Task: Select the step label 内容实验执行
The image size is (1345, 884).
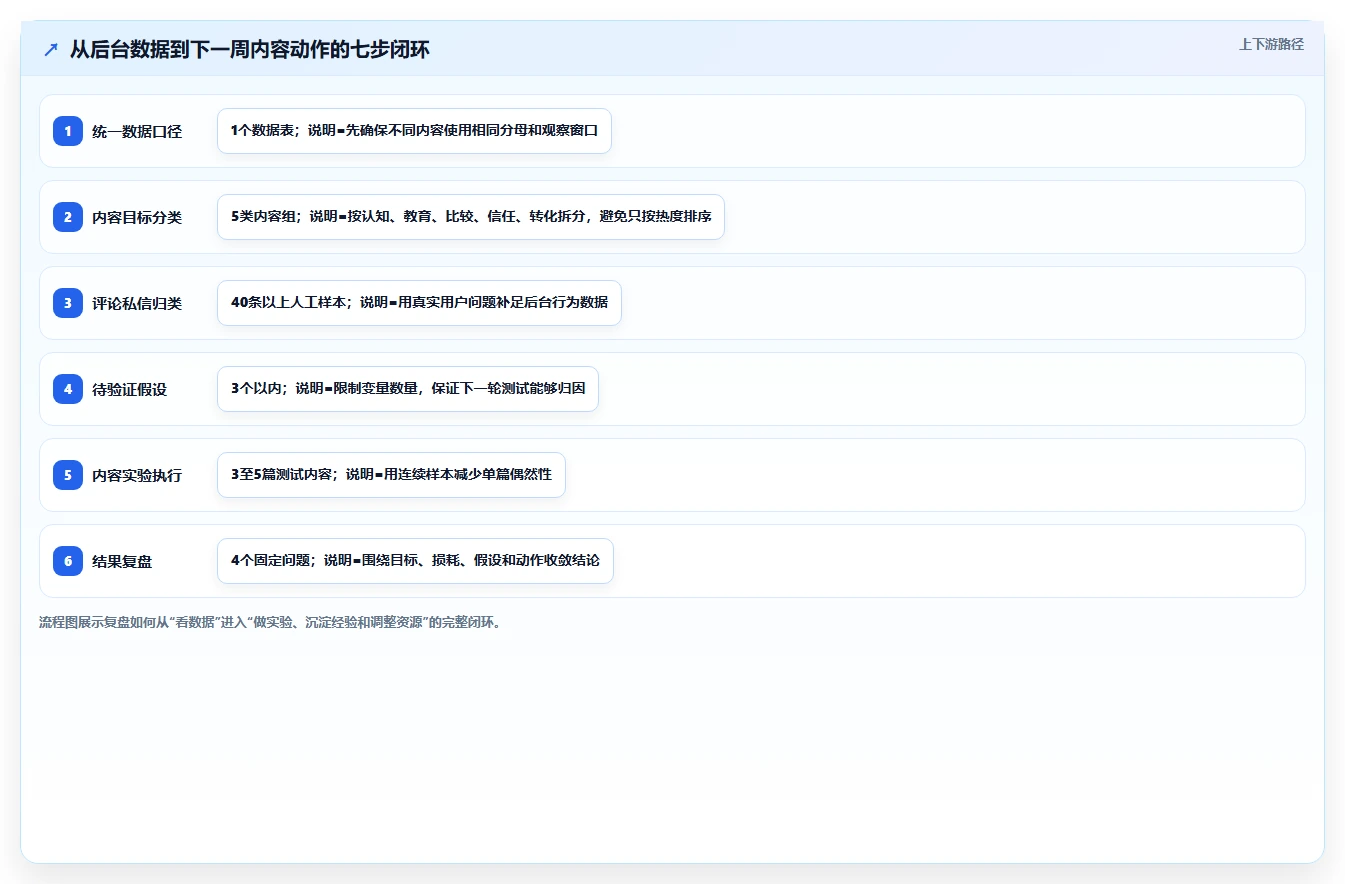Action: point(137,475)
